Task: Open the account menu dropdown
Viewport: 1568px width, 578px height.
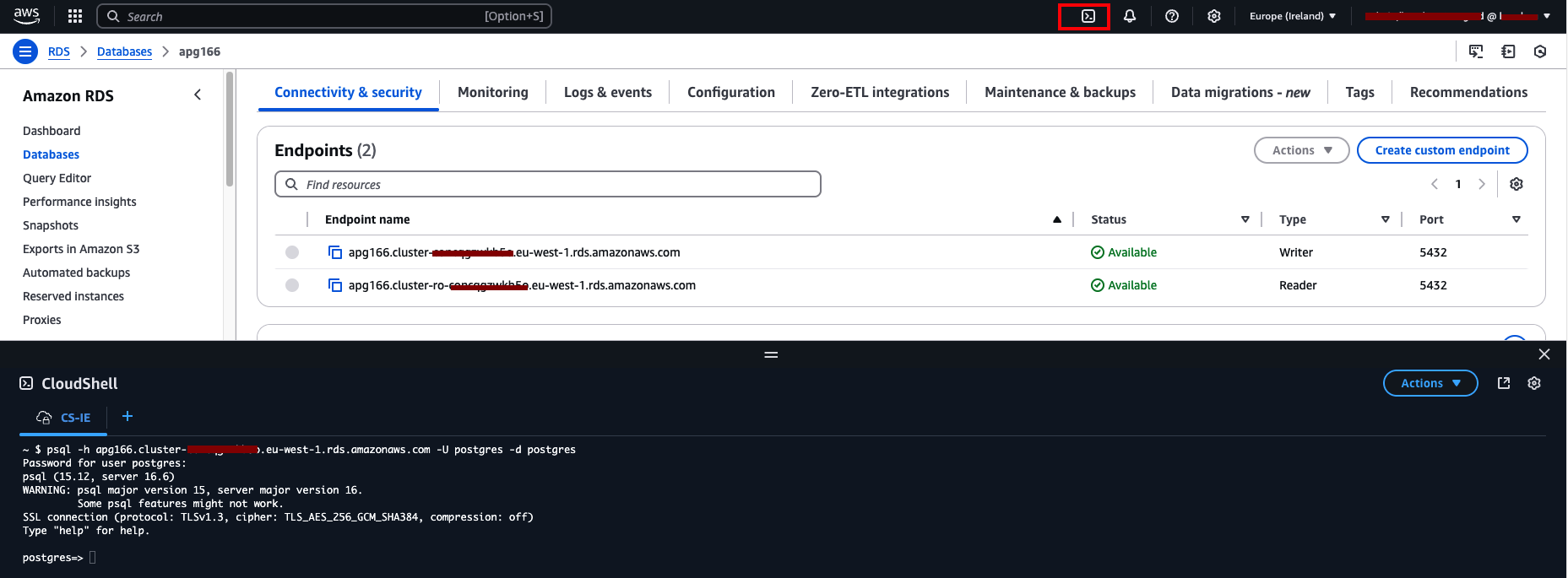Action: click(x=1457, y=16)
